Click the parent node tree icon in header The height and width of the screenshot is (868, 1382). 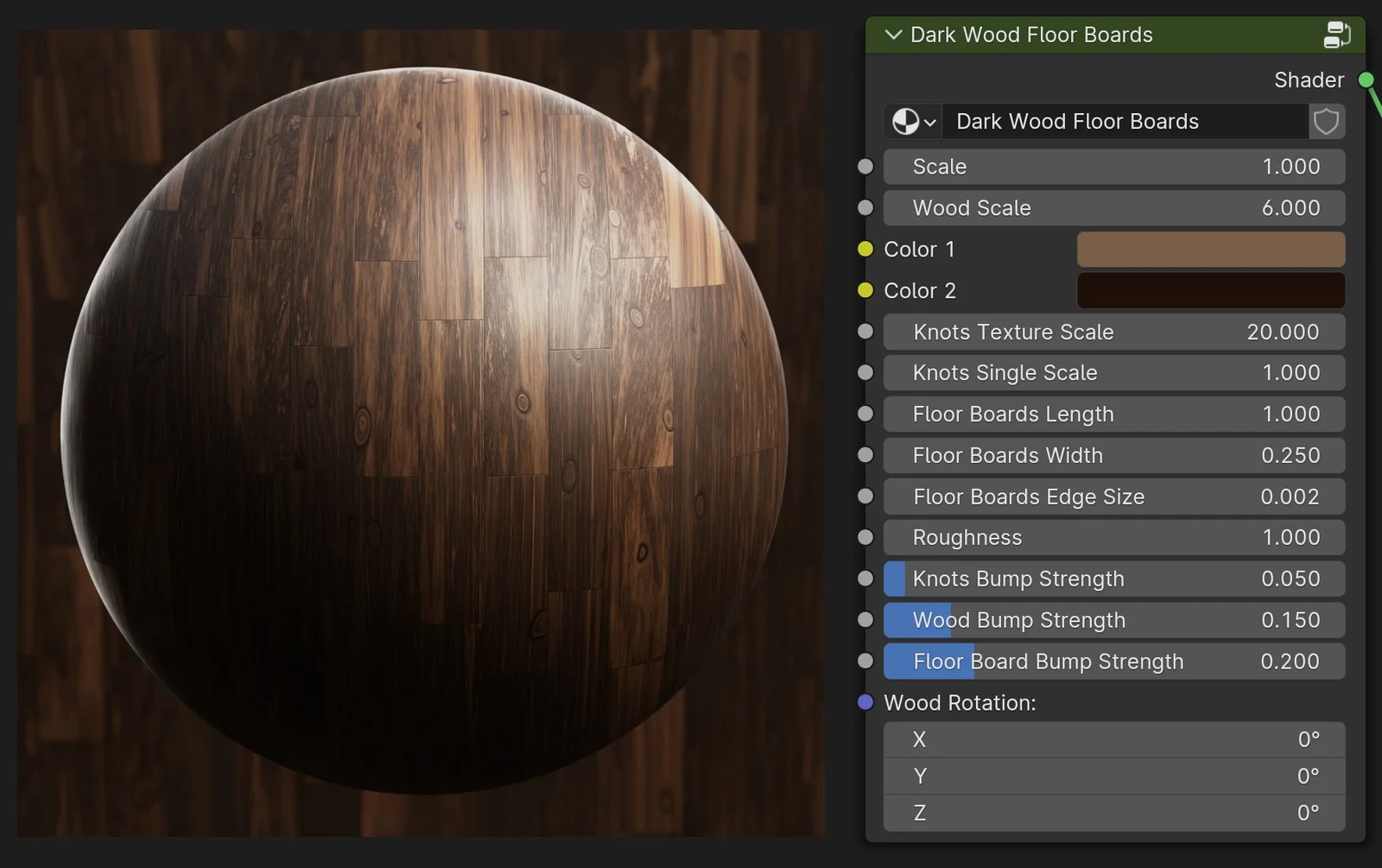pyautogui.click(x=1338, y=35)
